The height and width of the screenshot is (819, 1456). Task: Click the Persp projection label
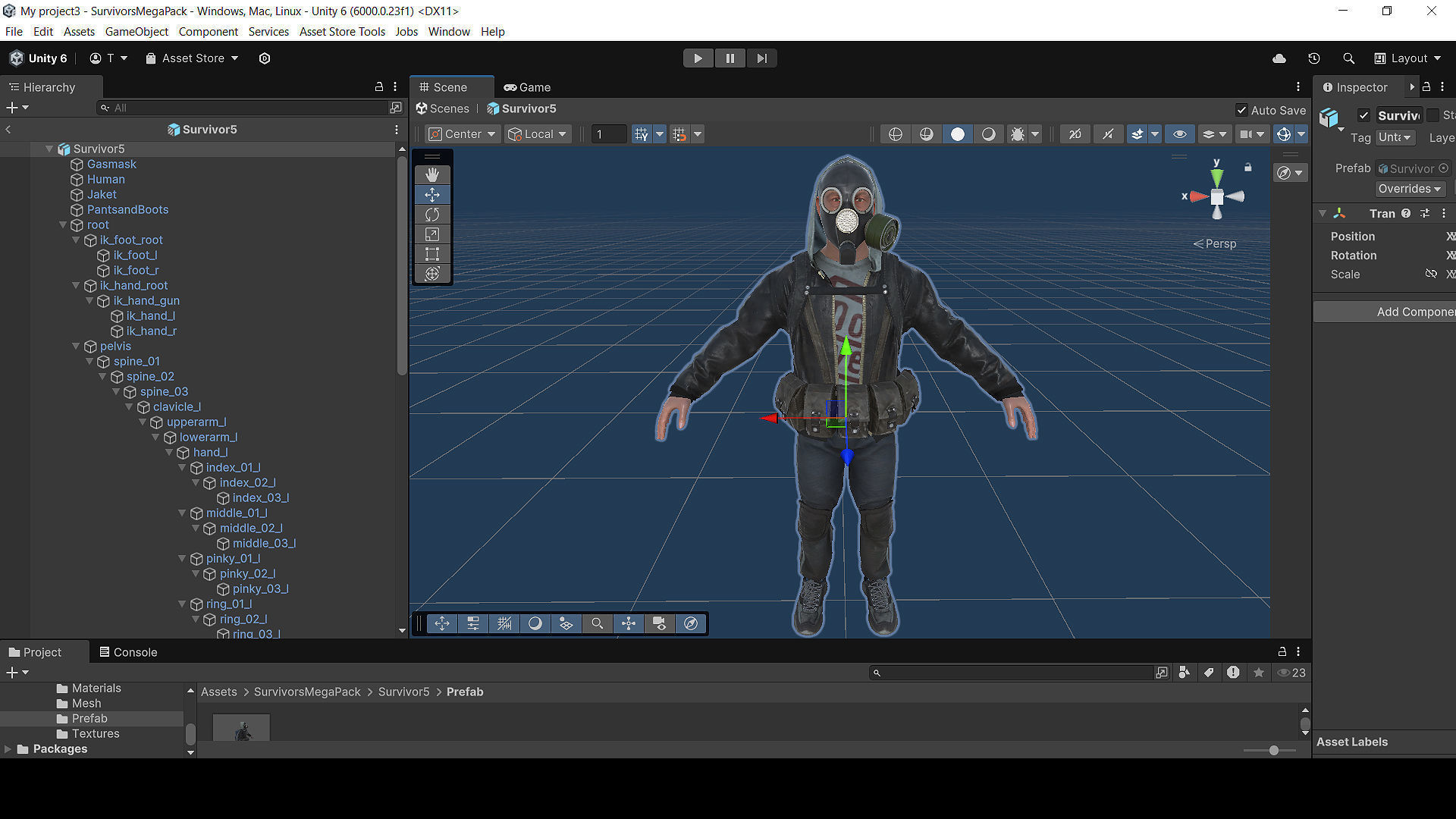(1215, 243)
